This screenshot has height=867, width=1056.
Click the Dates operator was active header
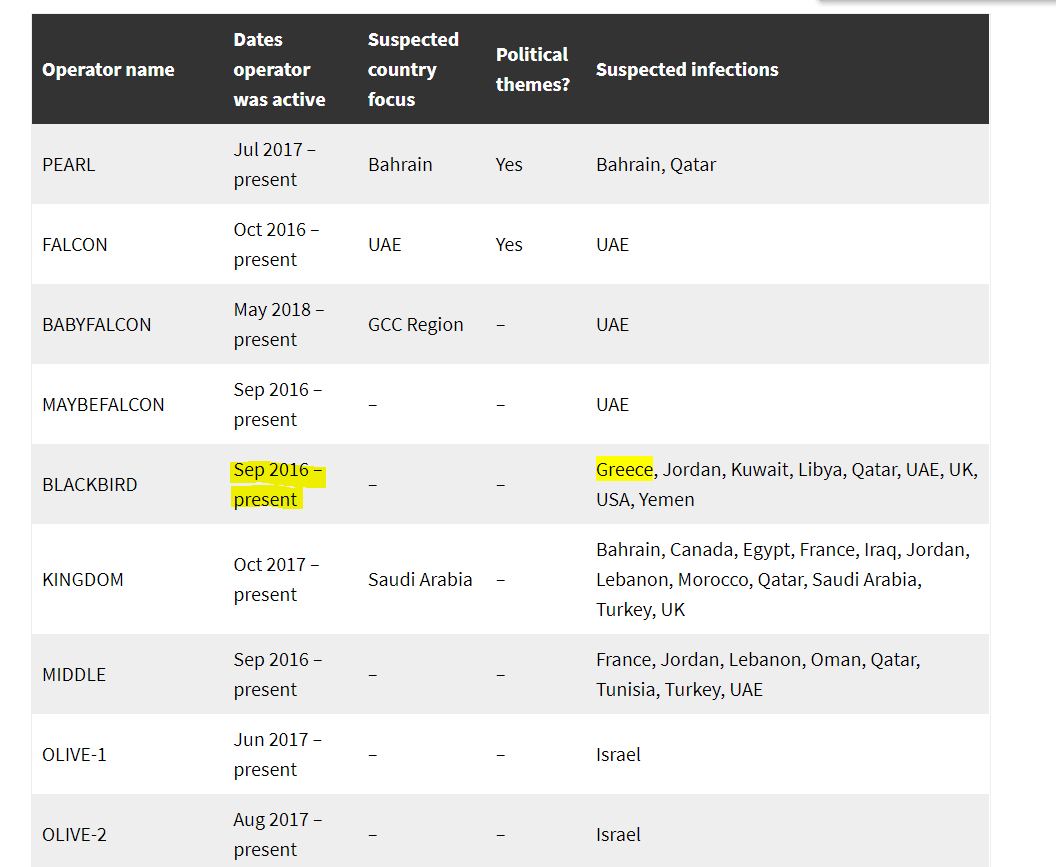(279, 69)
